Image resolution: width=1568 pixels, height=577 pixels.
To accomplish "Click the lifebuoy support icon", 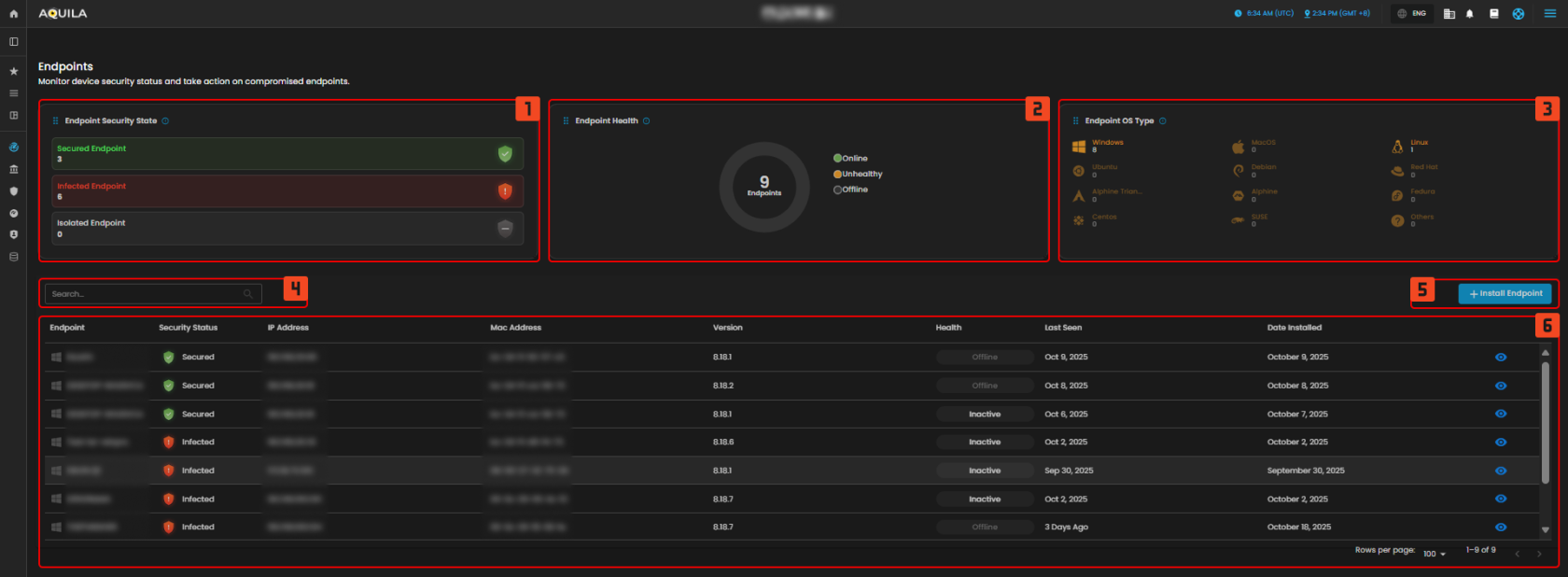I will pos(1519,14).
